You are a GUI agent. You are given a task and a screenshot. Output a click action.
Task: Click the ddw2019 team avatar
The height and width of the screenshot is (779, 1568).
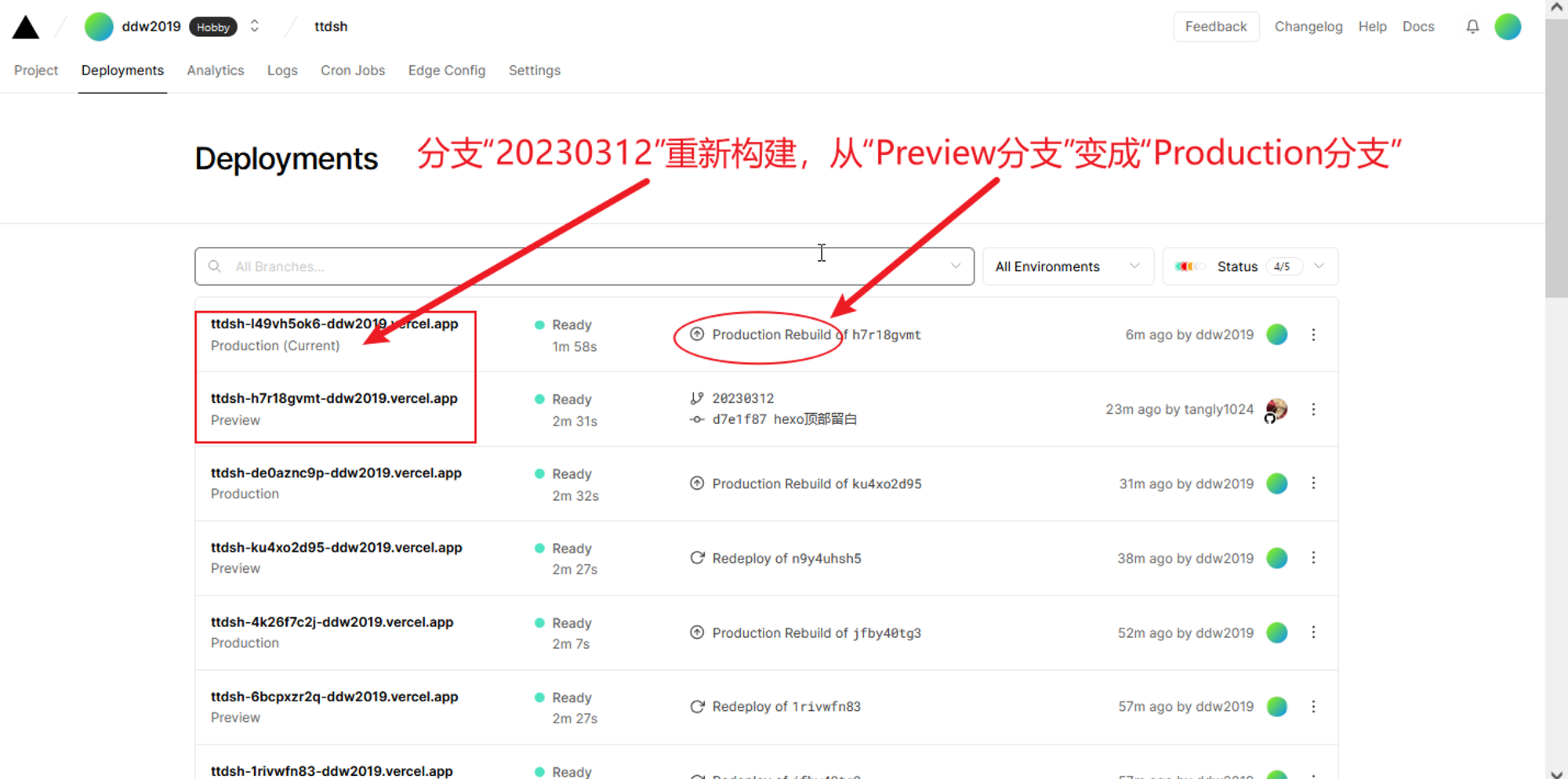[99, 26]
